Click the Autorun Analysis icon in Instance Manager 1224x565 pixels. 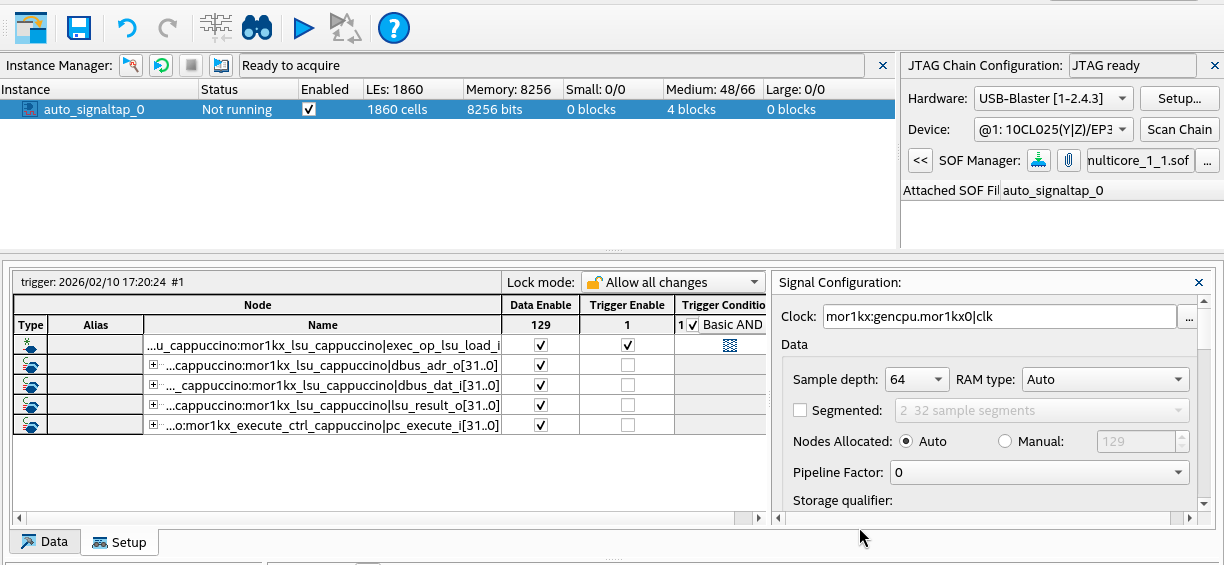click(x=161, y=66)
